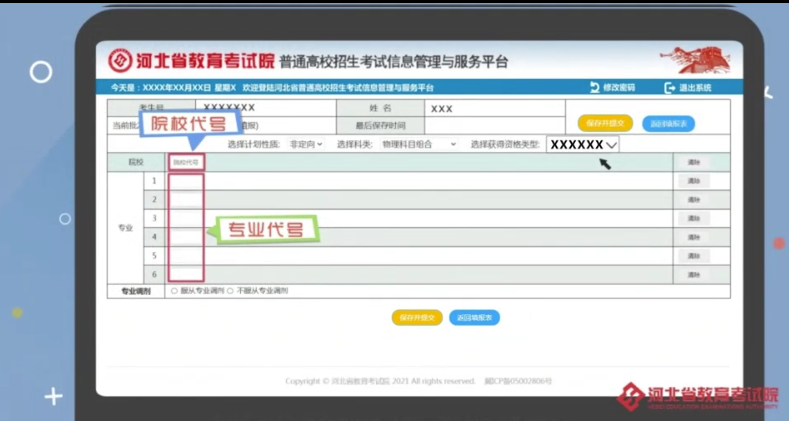Screen dimensions: 789x421
Task: Click the 退出系统 link
Action: tap(695, 88)
